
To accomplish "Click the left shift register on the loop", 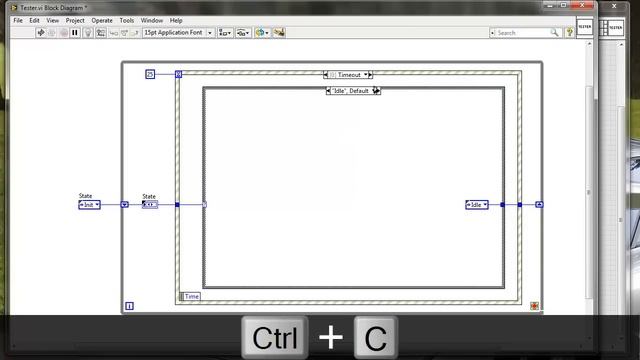I will coord(124,204).
